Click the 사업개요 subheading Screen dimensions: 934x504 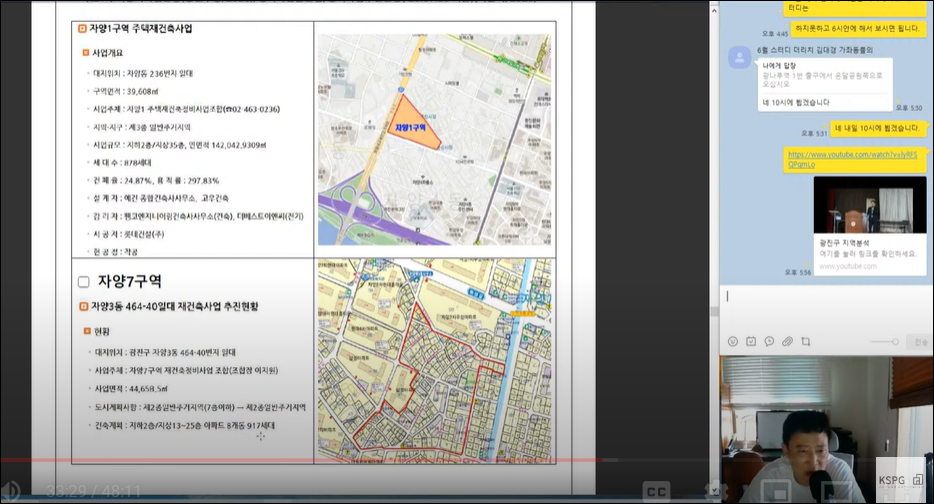tap(107, 53)
